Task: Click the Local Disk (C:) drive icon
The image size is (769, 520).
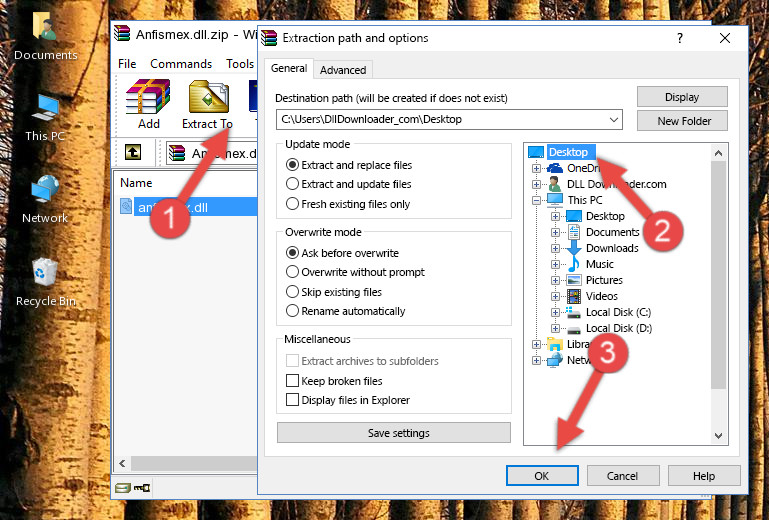Action: (x=573, y=312)
